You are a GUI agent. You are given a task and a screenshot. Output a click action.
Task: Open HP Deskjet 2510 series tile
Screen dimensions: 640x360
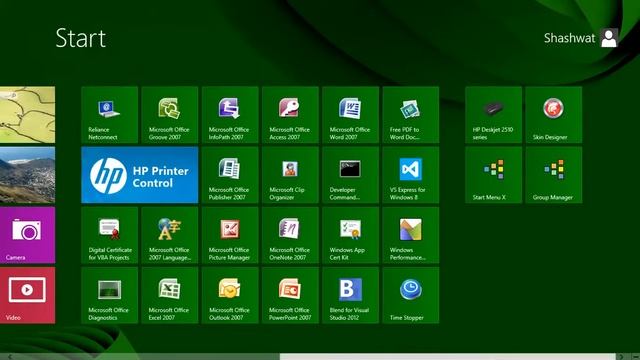[493, 115]
